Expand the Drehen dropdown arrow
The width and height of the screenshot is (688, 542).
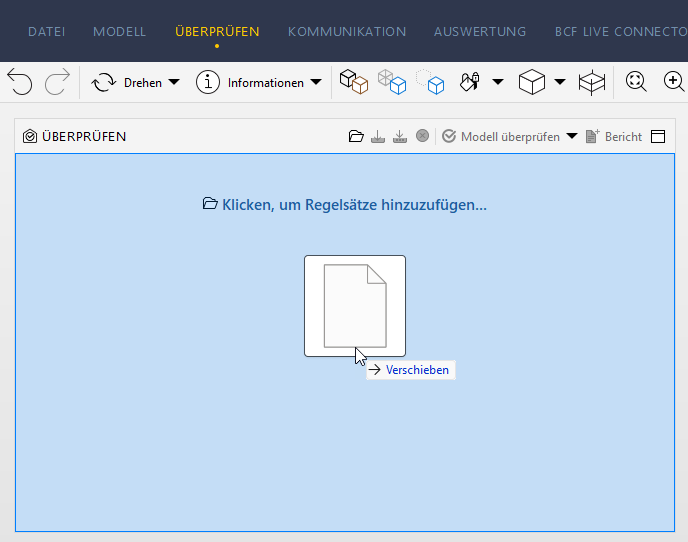[174, 82]
